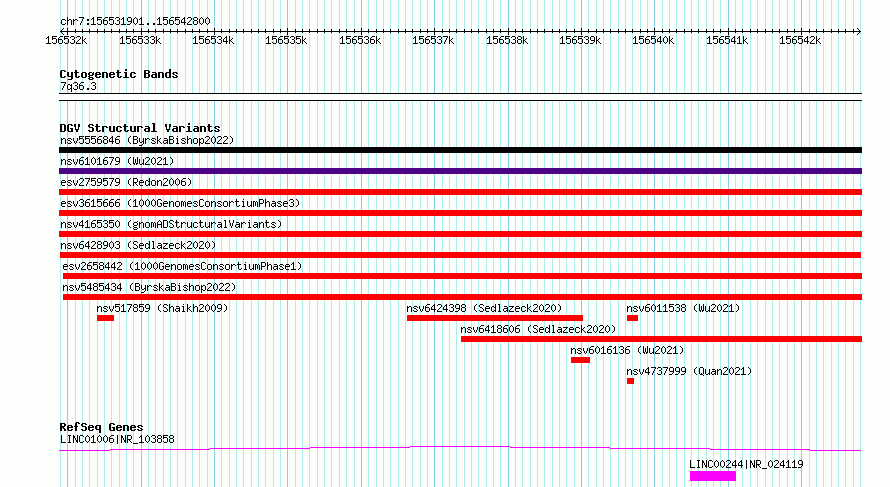The height and width of the screenshot is (487, 890).
Task: Click the nsv6011538 (Wu2021) label
Action: tap(683, 308)
